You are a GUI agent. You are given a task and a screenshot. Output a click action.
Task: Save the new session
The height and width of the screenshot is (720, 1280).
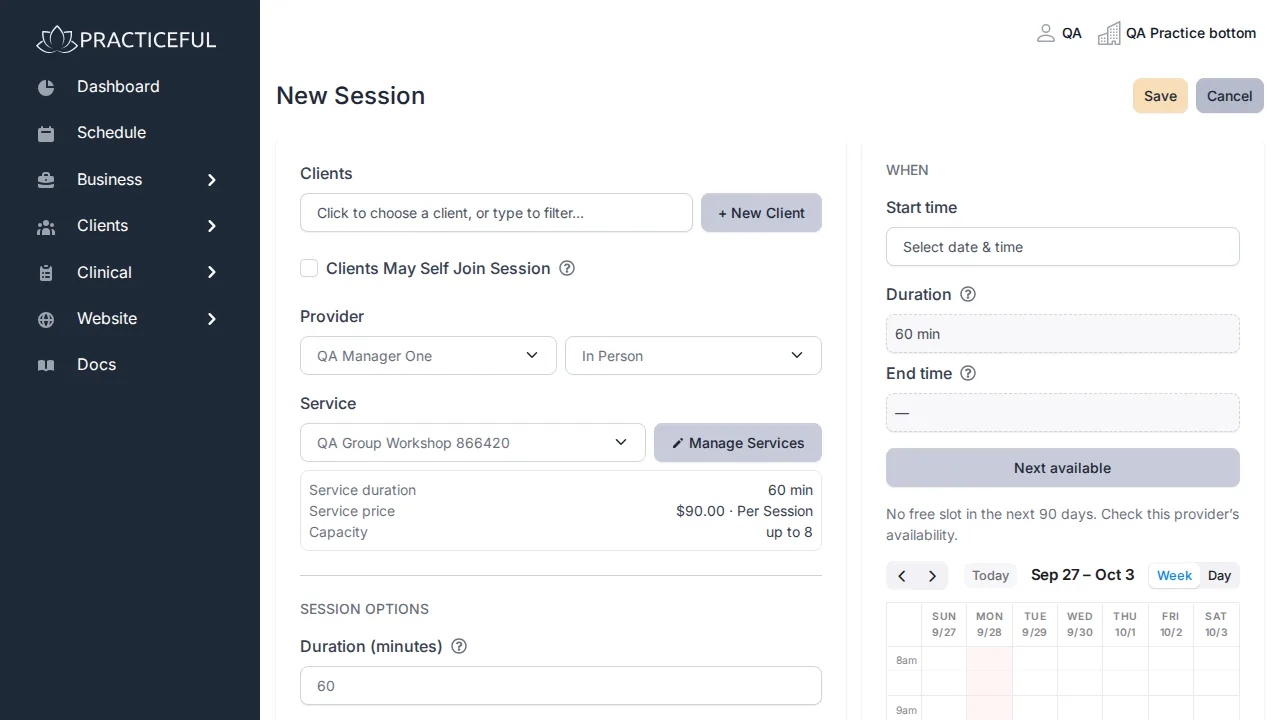(1160, 96)
